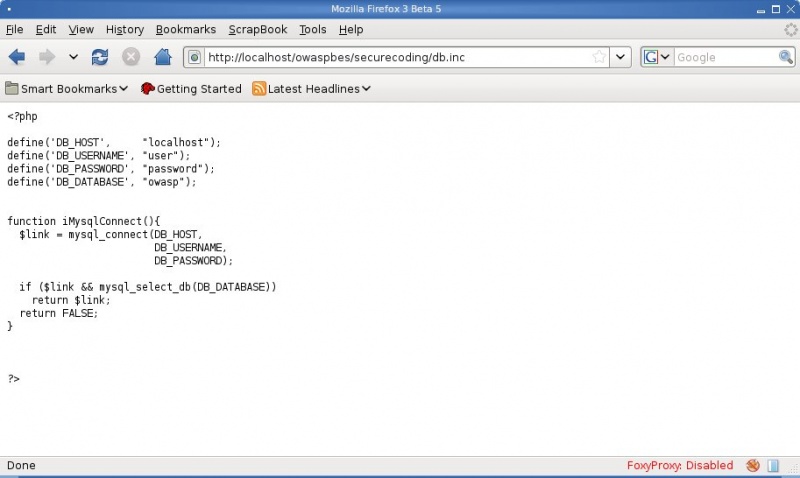Image resolution: width=800 pixels, height=478 pixels.
Task: Click the DB_PASSWORD define line
Action: click(x=111, y=169)
